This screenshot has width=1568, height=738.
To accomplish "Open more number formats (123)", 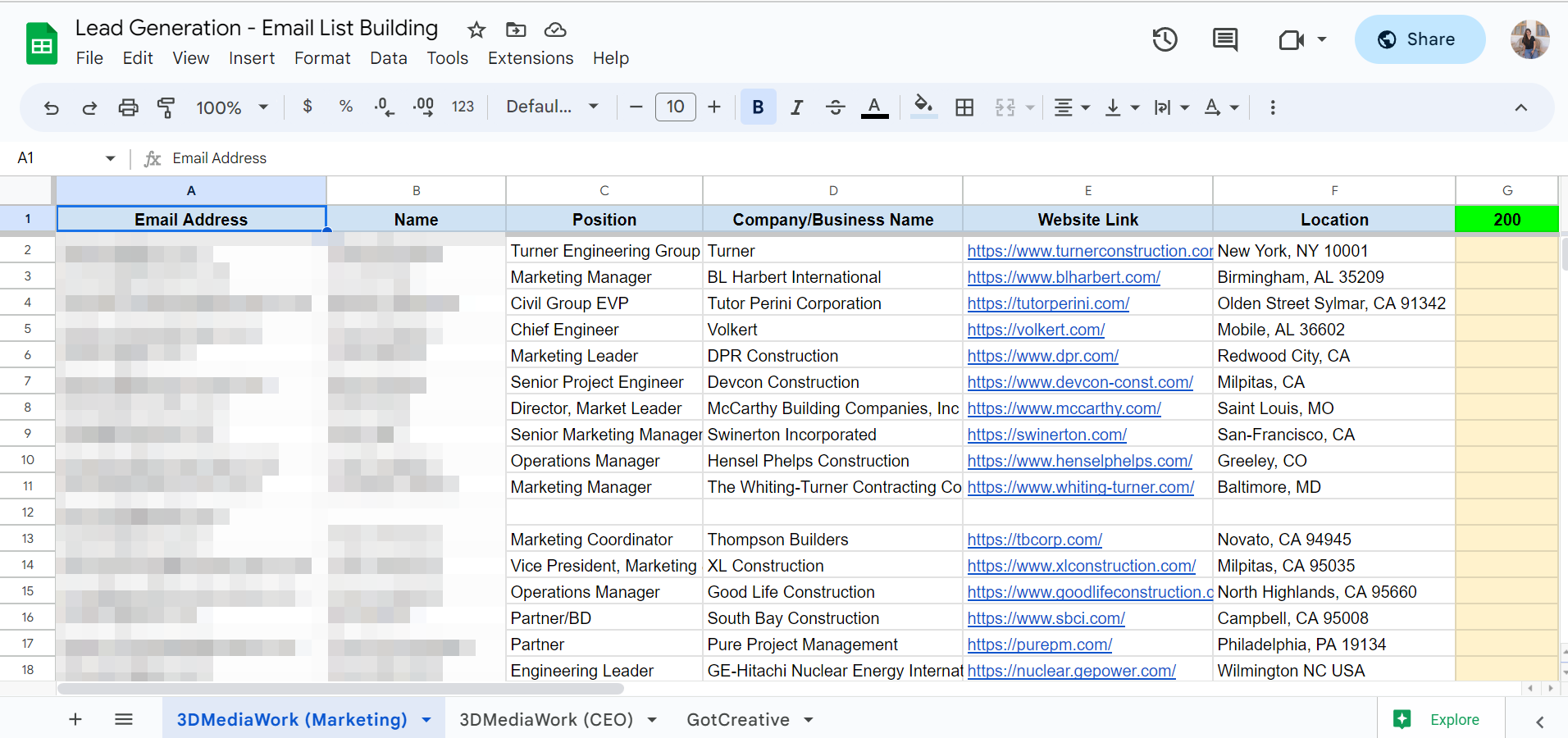I will pos(463,107).
